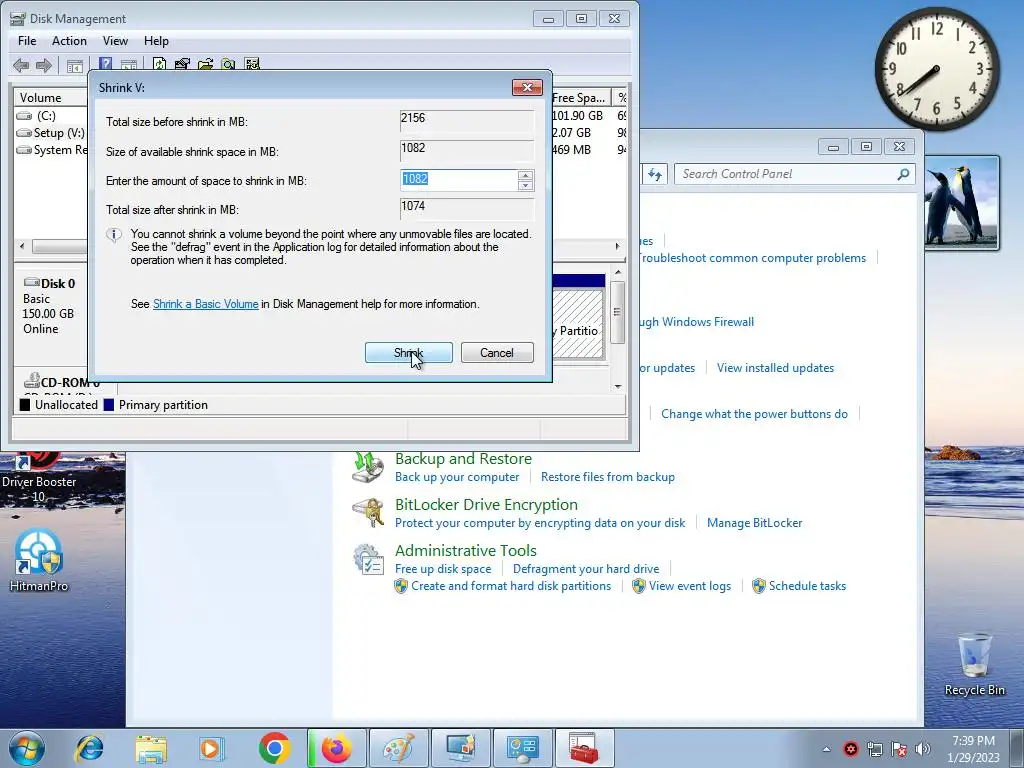
Task: Launch Google Chrome from the taskbar
Action: [274, 748]
